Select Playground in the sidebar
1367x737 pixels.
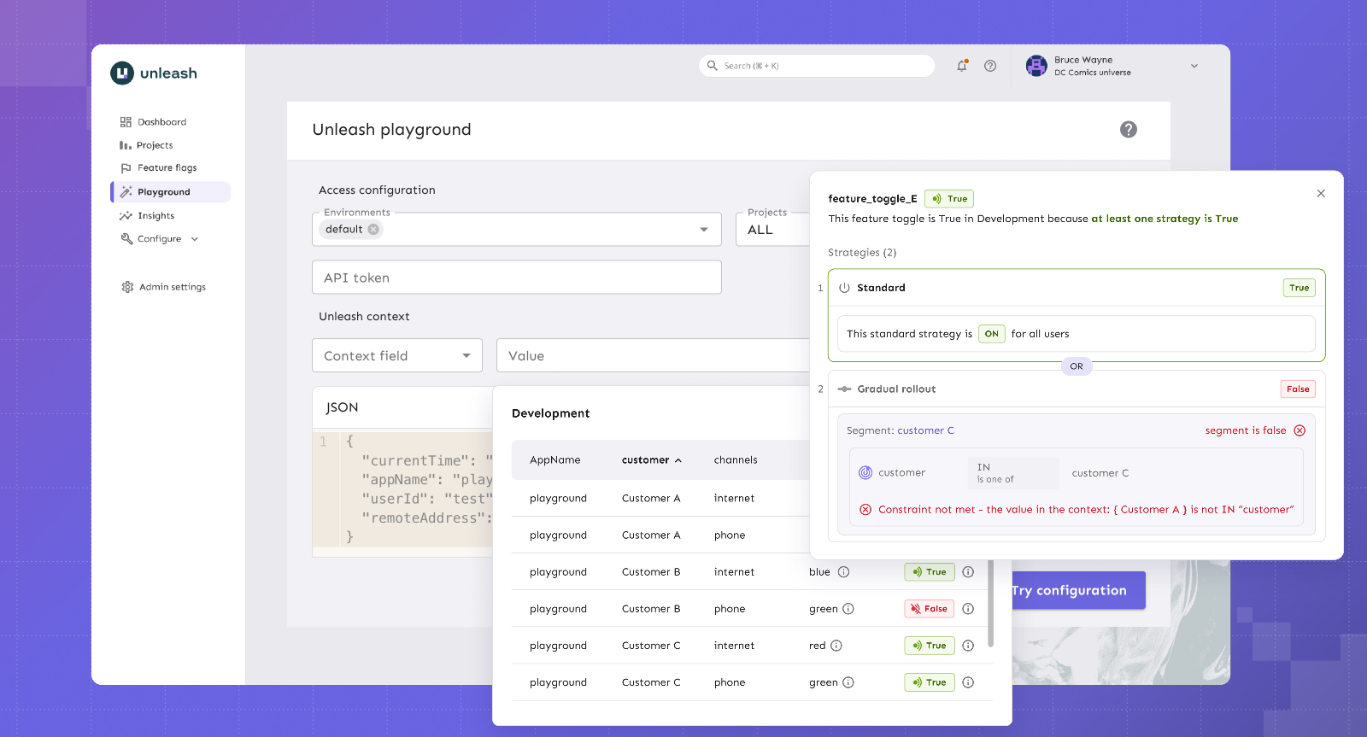pos(170,192)
